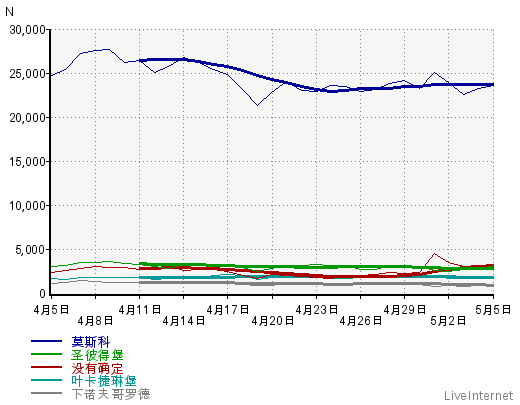Image resolution: width=520 pixels, height=405 pixels.
Task: Click the 莫斯科 legend label
Action: click(91, 342)
